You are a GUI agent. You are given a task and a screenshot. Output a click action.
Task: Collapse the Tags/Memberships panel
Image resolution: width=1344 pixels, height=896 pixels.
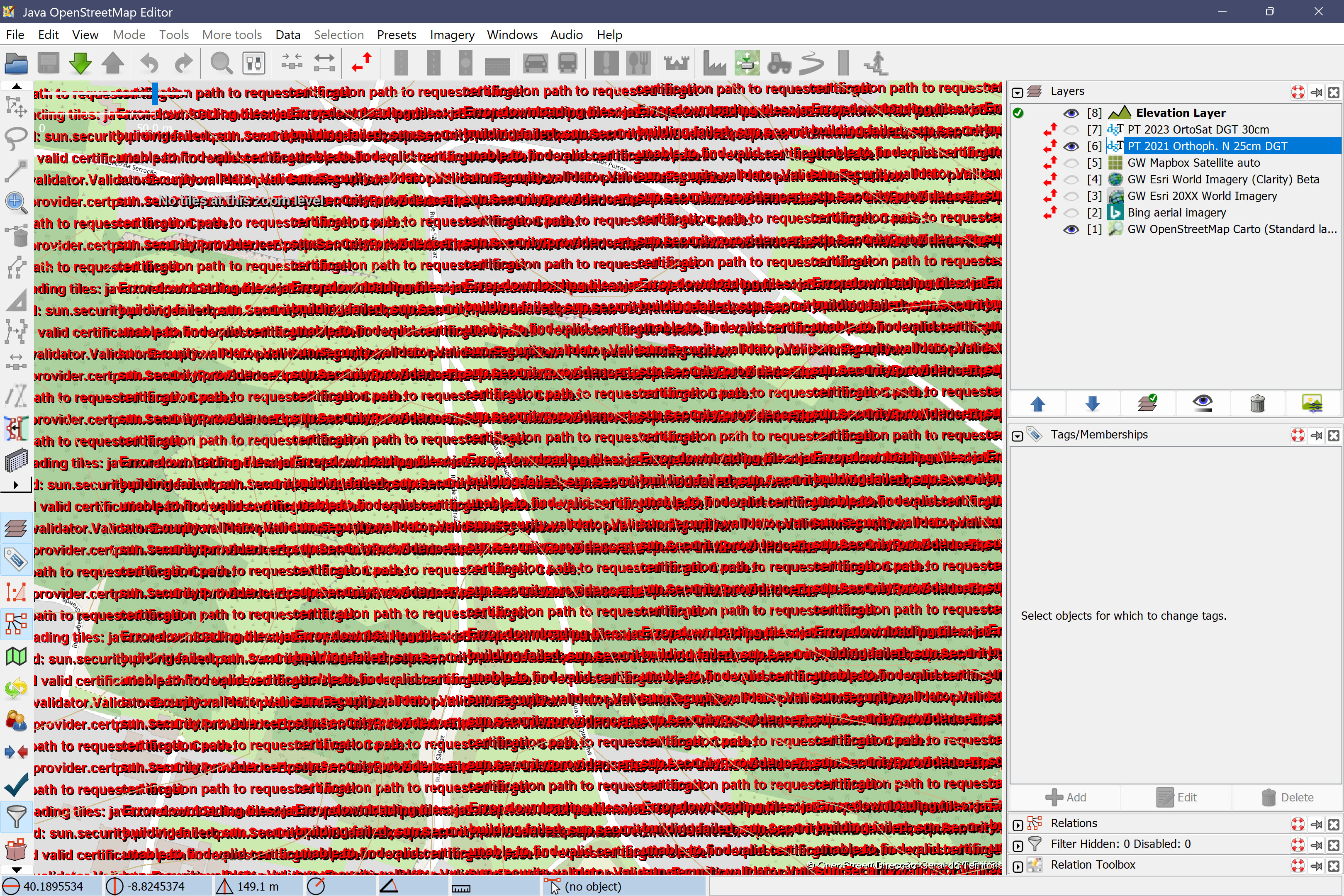coord(1018,436)
